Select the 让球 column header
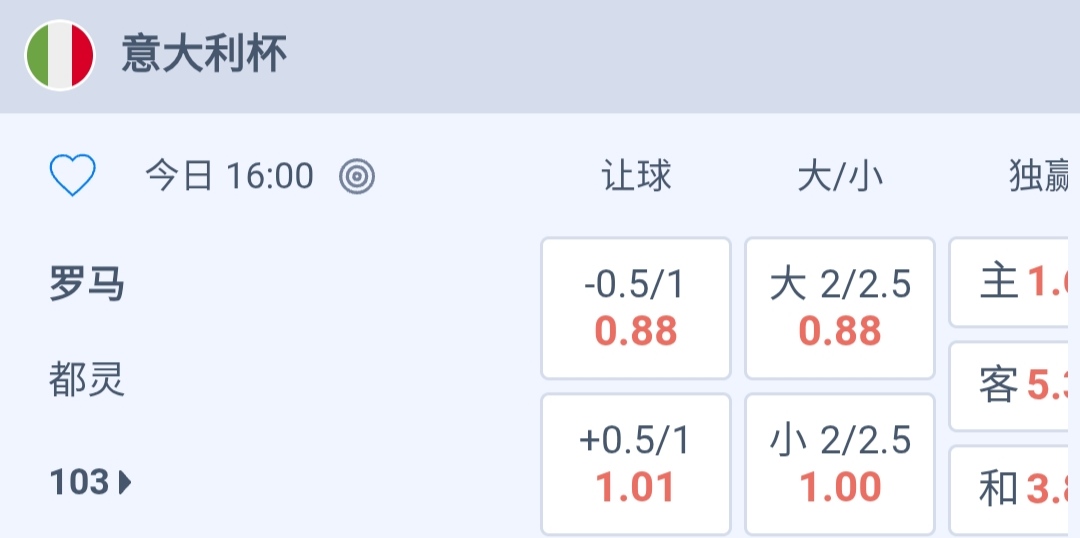Image resolution: width=1080 pixels, height=538 pixels. (x=636, y=177)
